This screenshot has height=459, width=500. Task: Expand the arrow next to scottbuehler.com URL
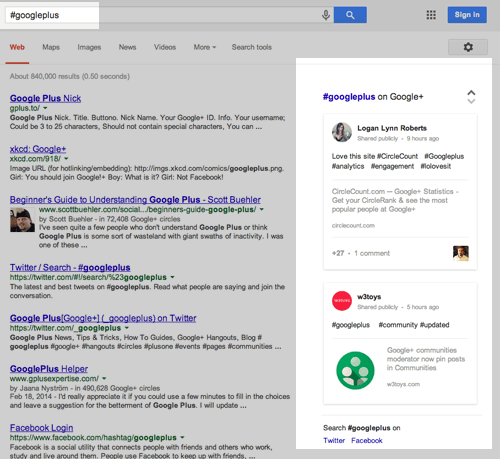click(262, 209)
